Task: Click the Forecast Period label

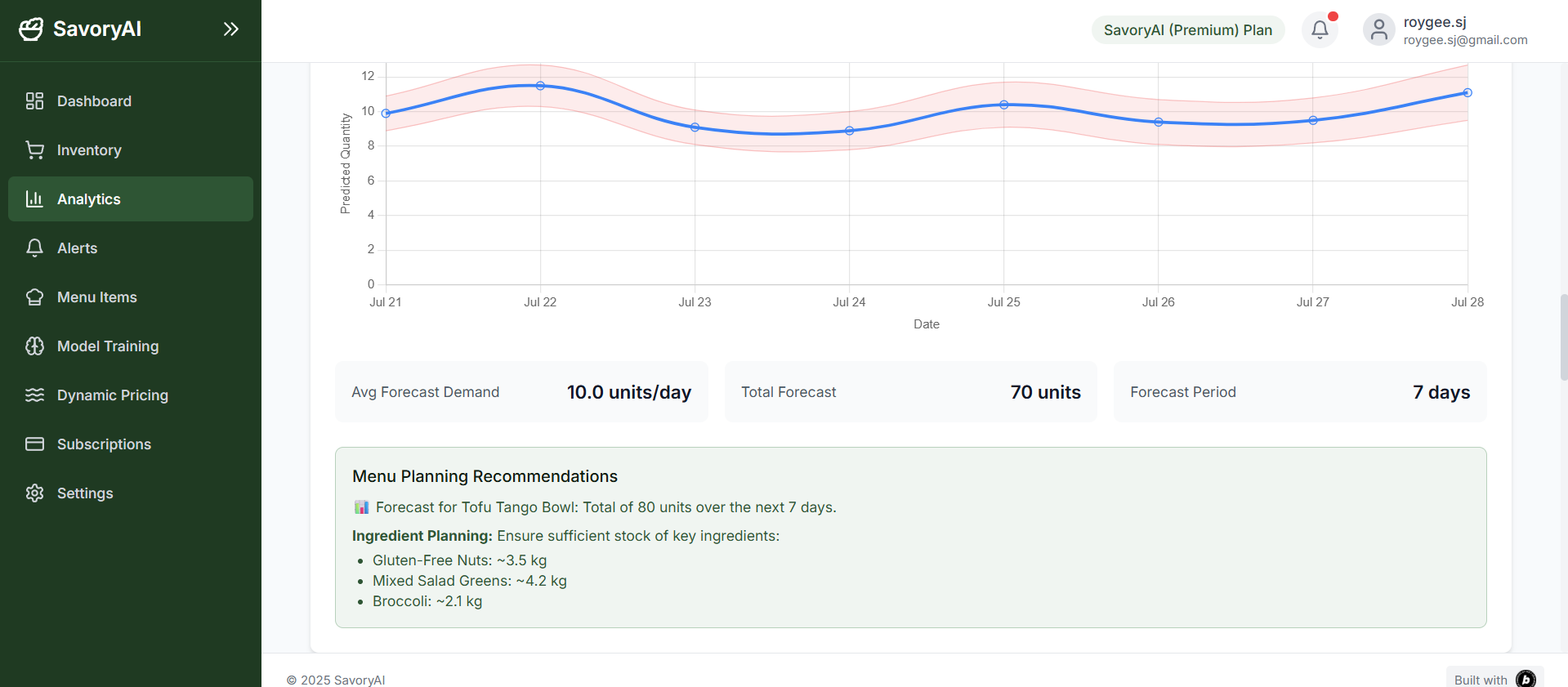Action: pyautogui.click(x=1183, y=392)
